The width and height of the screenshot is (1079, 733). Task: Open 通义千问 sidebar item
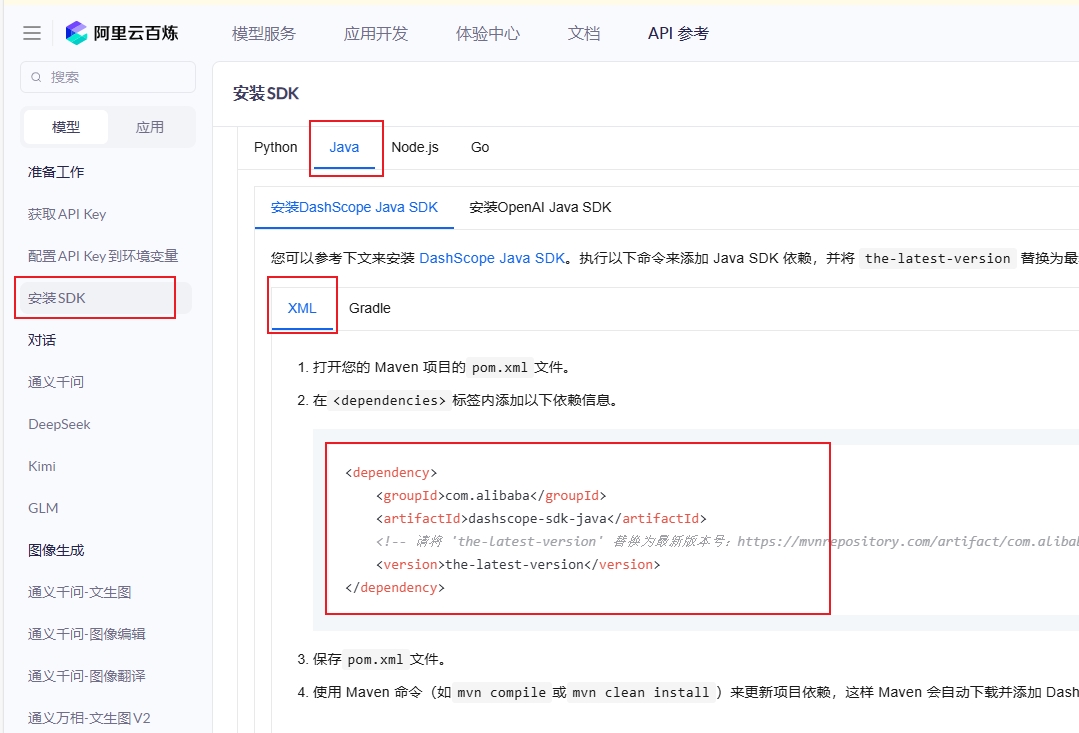pos(56,382)
